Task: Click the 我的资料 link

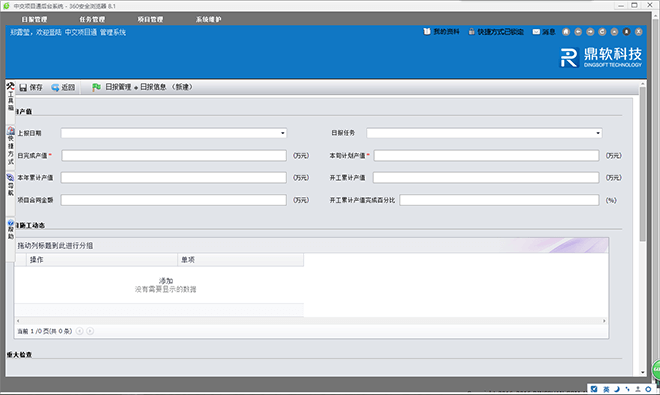Action: [446, 32]
